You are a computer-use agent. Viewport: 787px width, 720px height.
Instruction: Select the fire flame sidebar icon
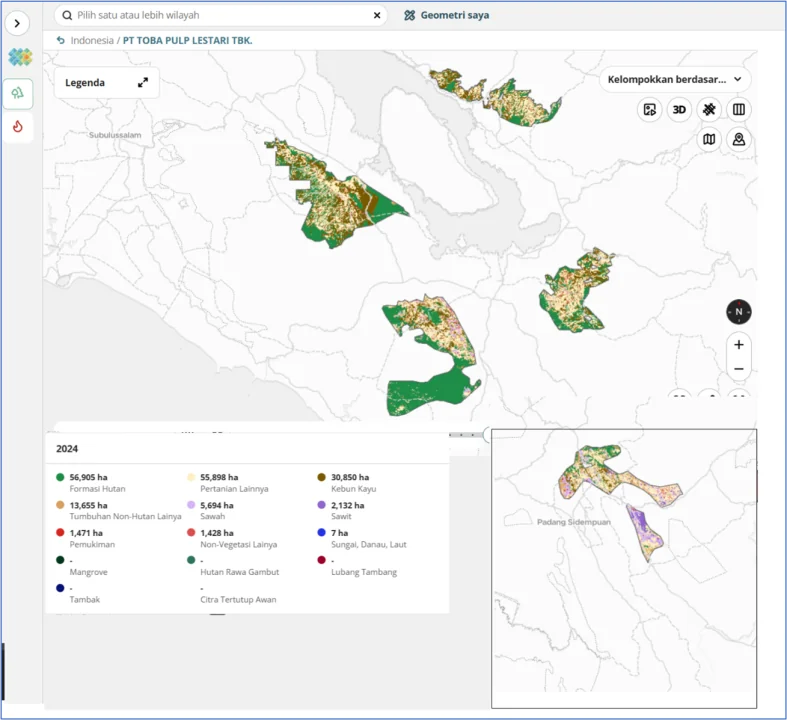click(x=18, y=126)
